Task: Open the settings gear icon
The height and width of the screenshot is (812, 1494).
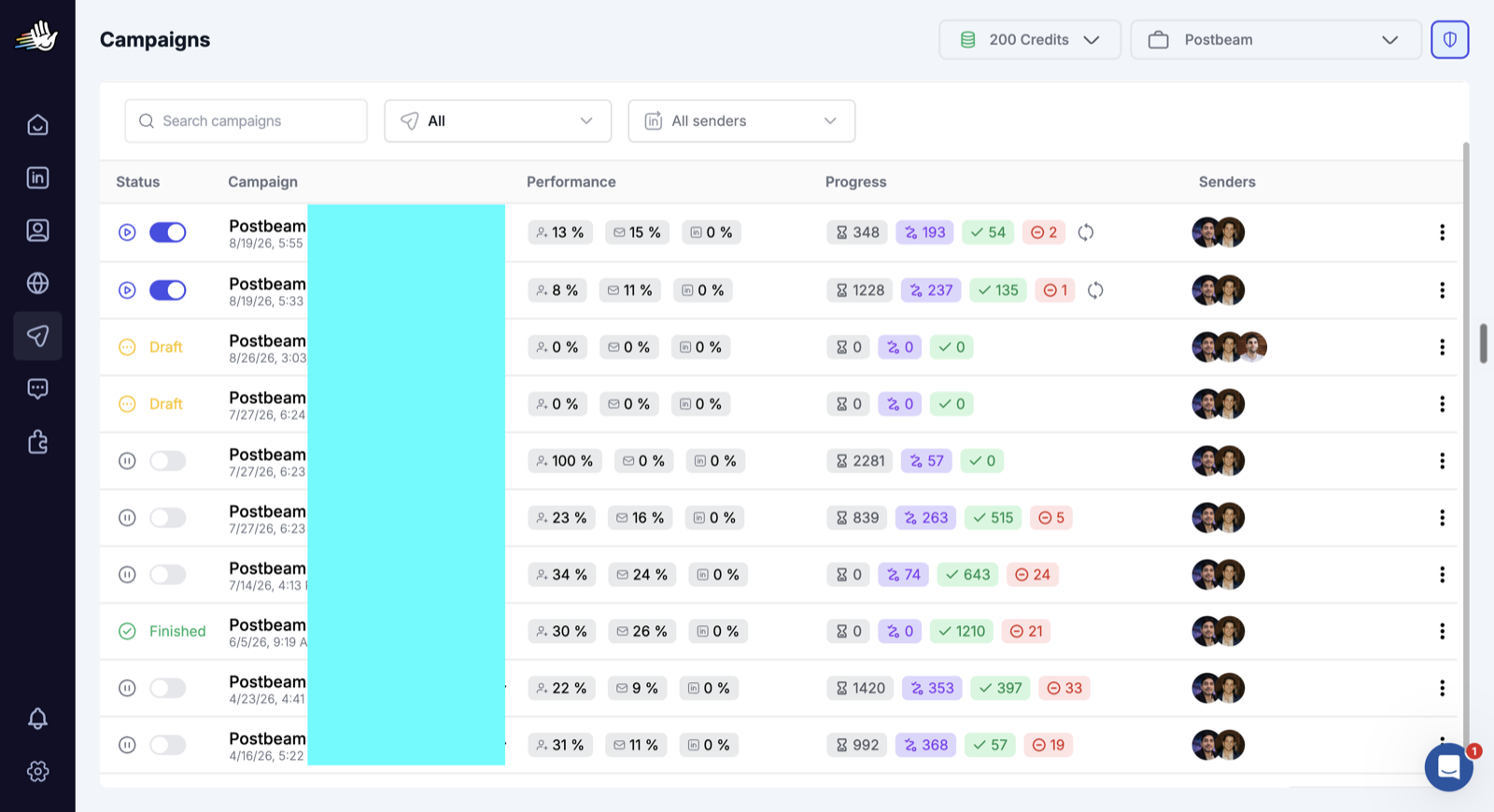Action: 37,771
